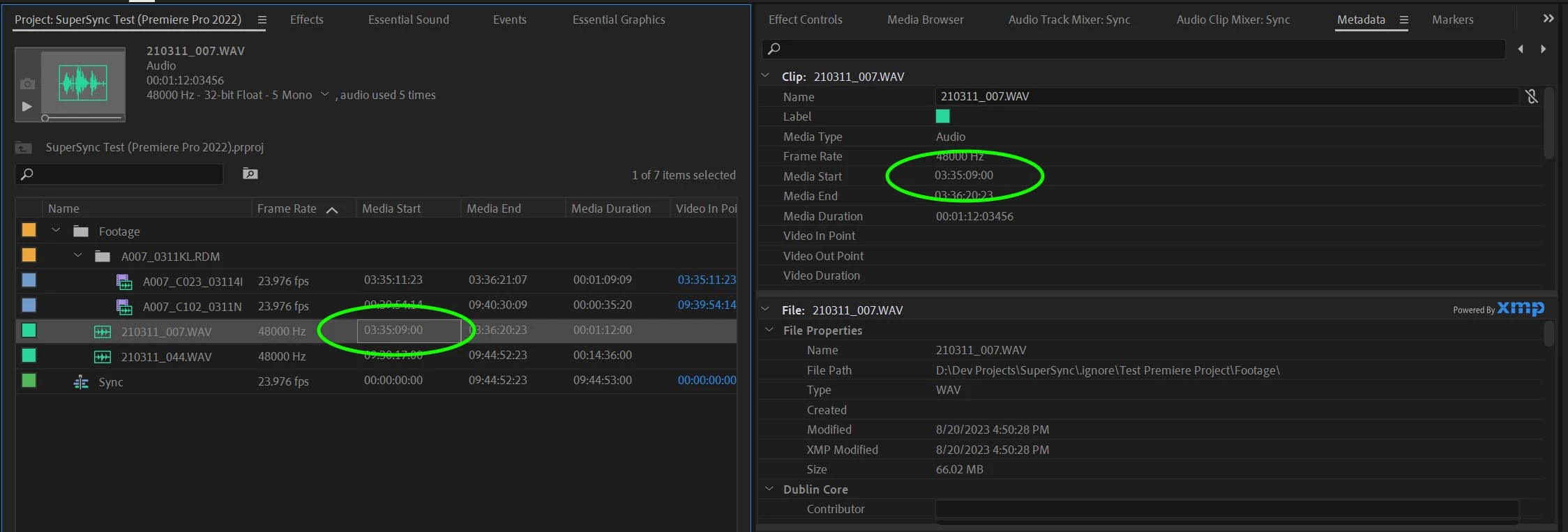Click the 210311_007.WAV audio clip icon
Image resolution: width=1568 pixels, height=532 pixels.
coord(103,332)
